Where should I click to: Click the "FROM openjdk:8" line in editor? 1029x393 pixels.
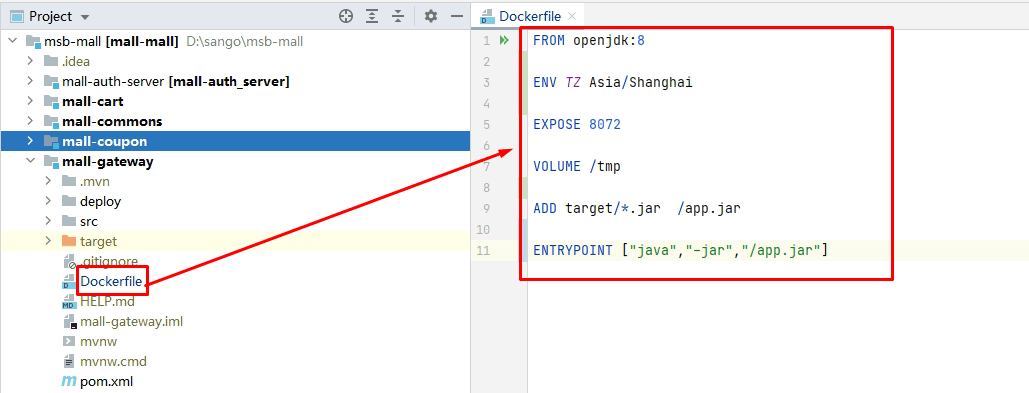(589, 41)
